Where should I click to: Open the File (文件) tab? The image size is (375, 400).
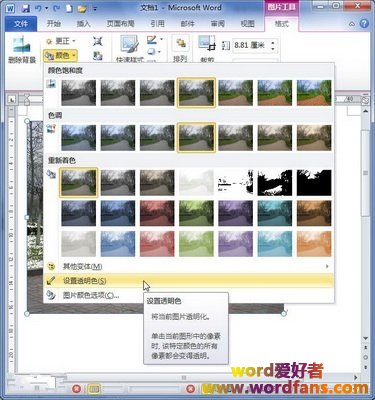[x=21, y=23]
